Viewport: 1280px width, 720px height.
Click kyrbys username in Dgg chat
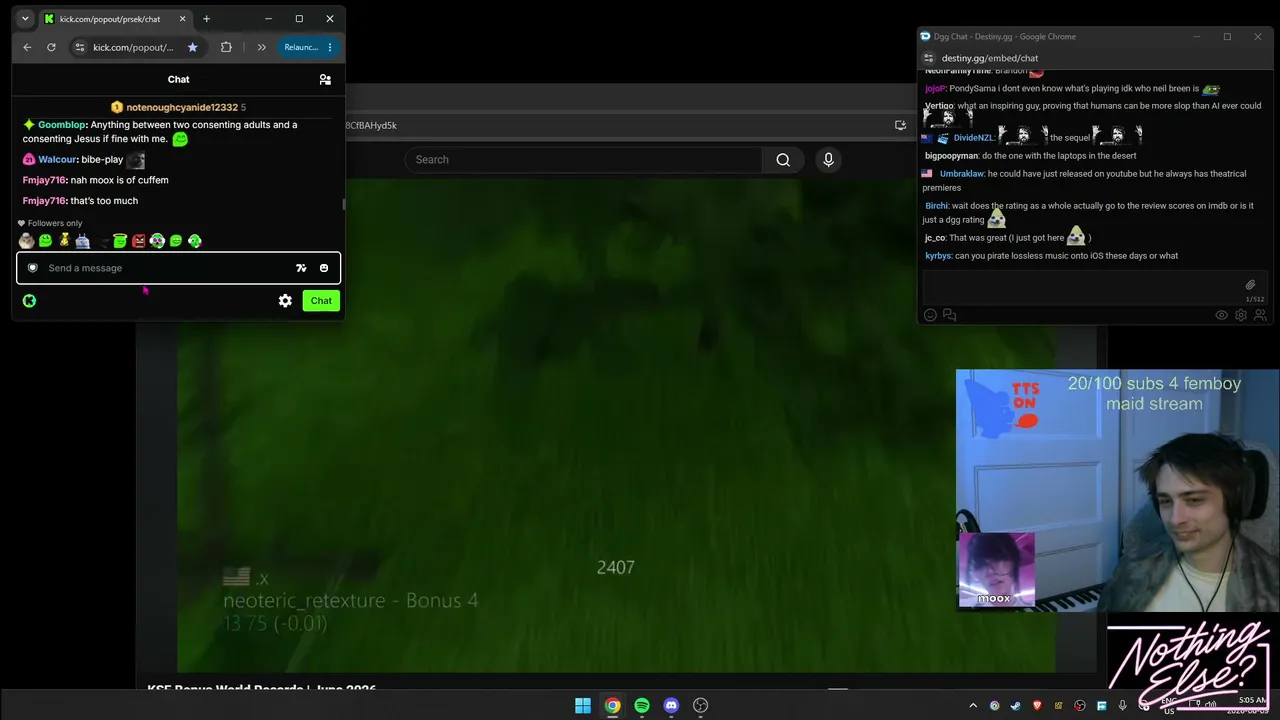click(938, 256)
